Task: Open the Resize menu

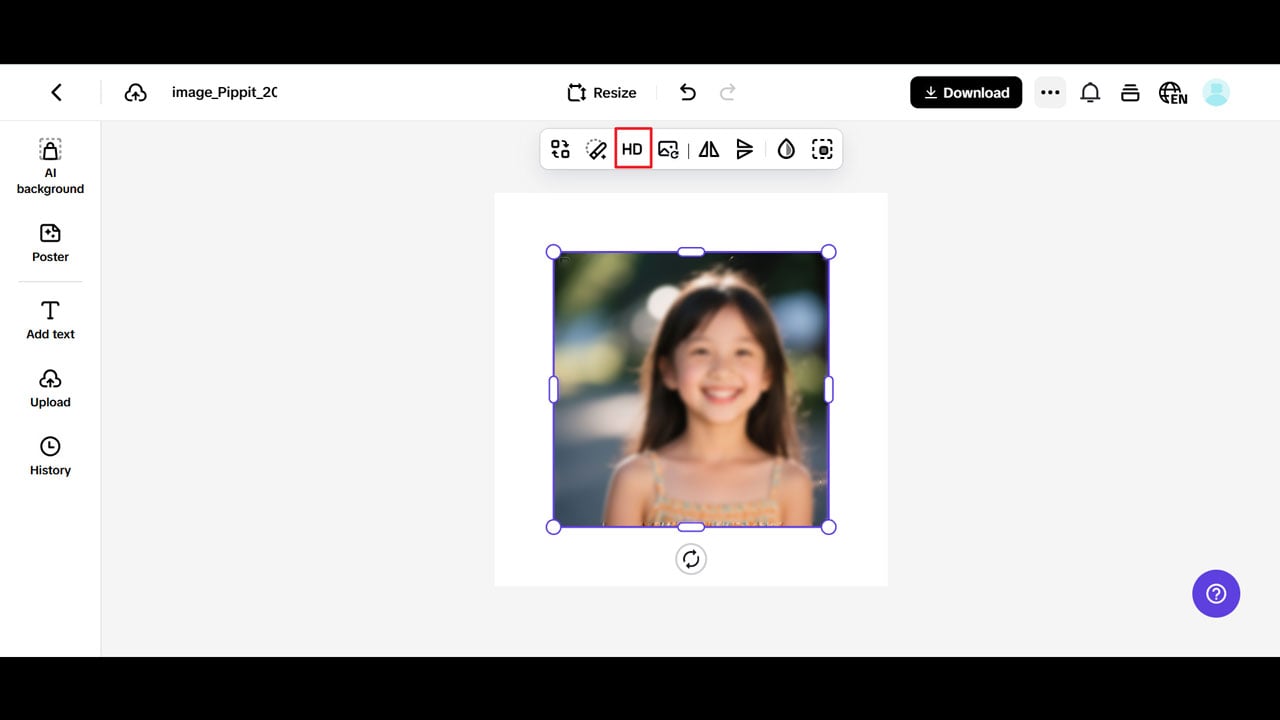Action: 601,92
